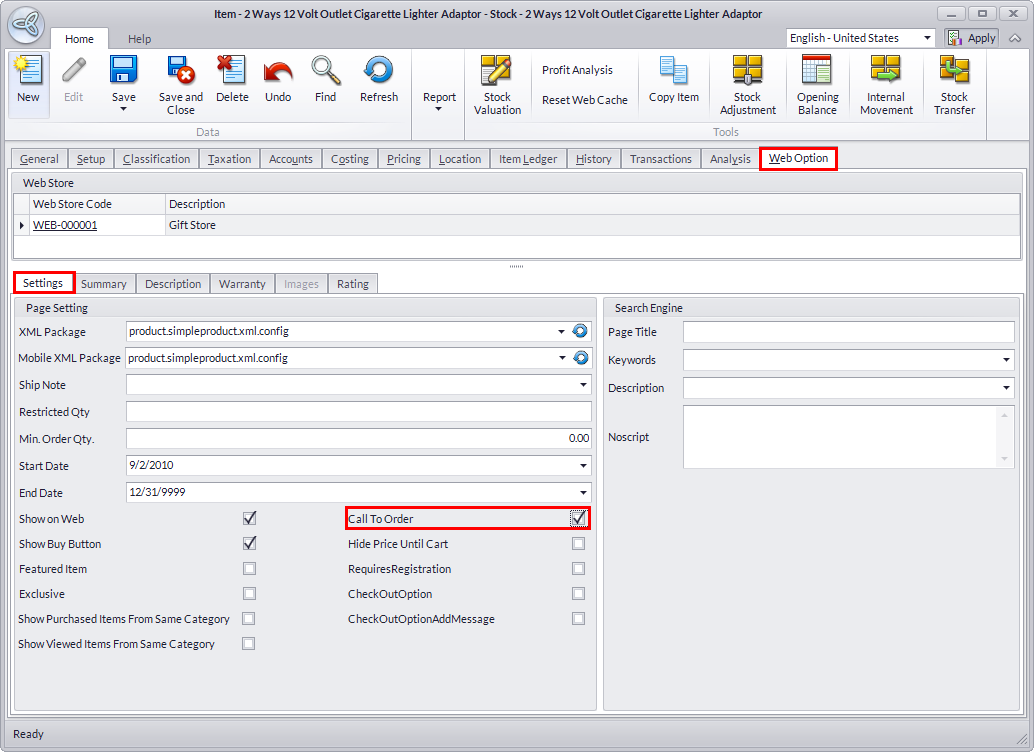
Task: Click the Reset Web Cache button
Action: tap(584, 100)
